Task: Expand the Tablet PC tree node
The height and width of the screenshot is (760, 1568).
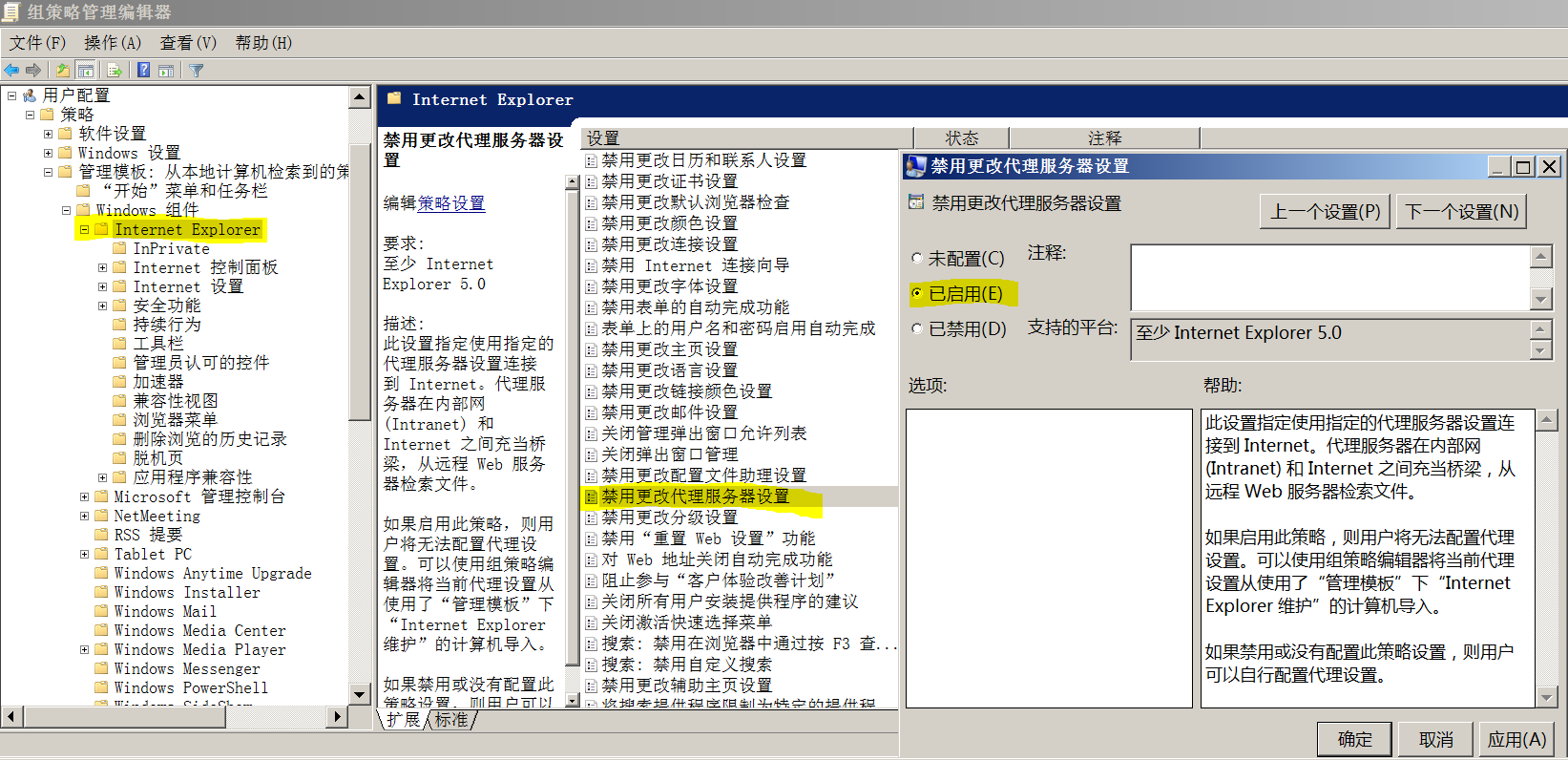Action: tap(84, 554)
